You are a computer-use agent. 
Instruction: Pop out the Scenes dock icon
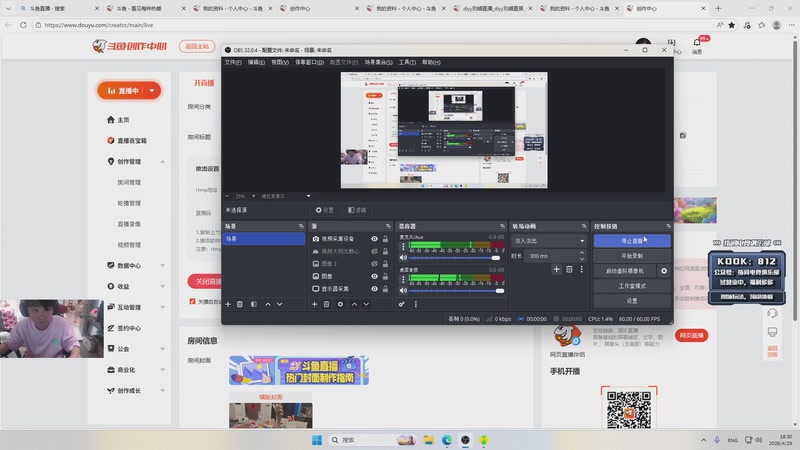pyautogui.click(x=301, y=226)
